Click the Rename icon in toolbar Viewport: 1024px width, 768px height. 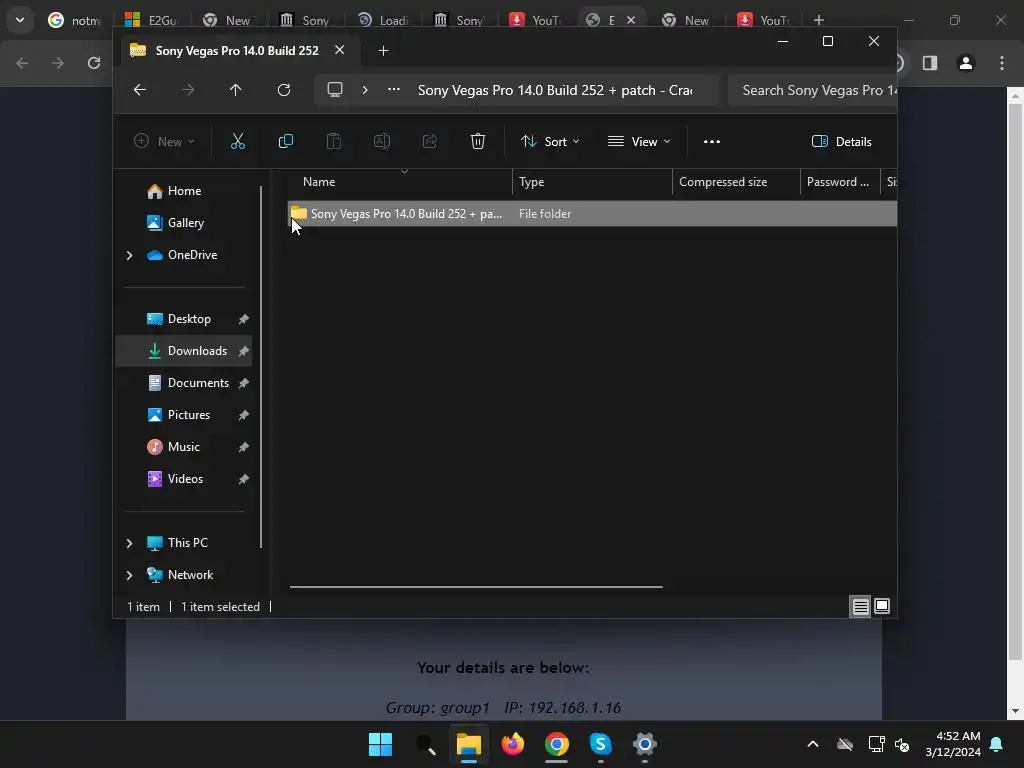(x=381, y=141)
